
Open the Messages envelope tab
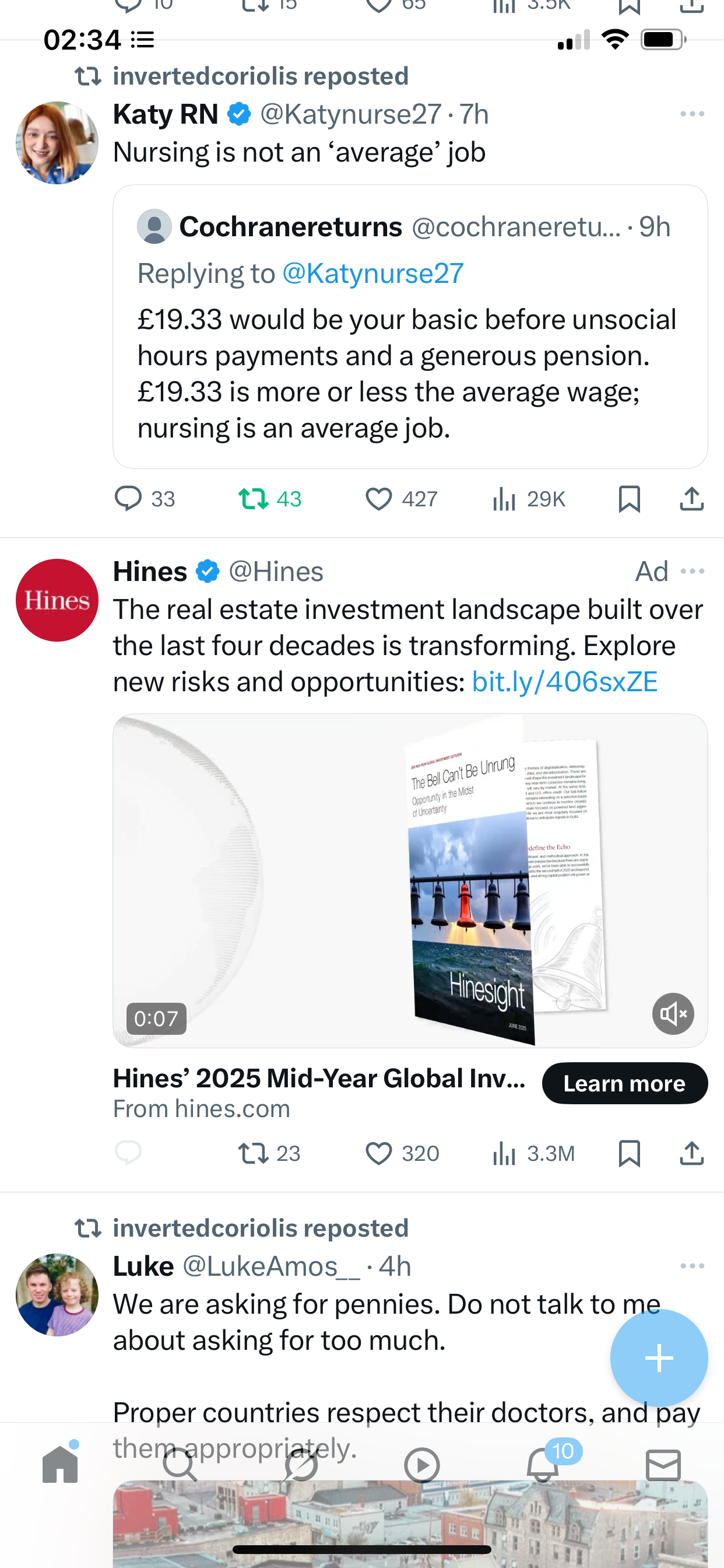pos(663,1465)
